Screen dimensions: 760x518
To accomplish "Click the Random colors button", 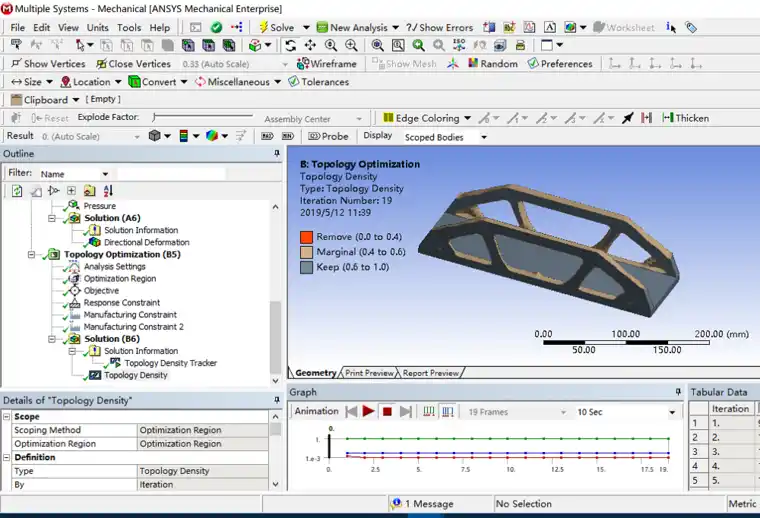I will click(493, 63).
